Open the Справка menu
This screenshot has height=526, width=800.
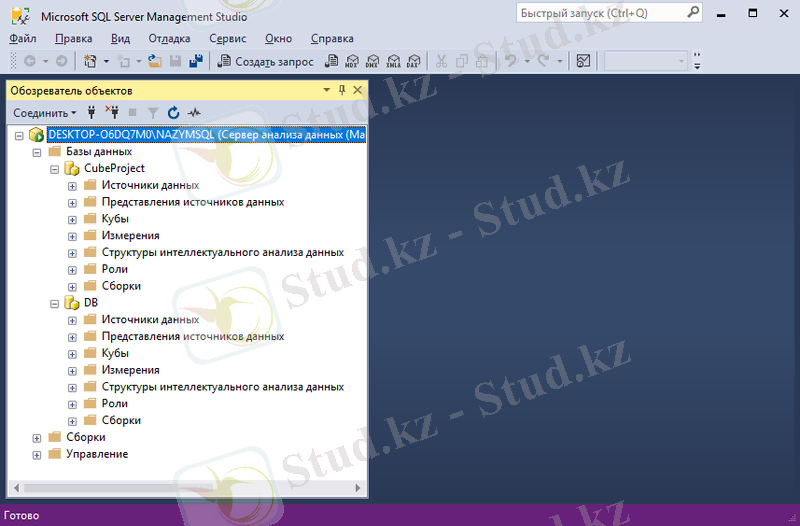click(x=332, y=39)
